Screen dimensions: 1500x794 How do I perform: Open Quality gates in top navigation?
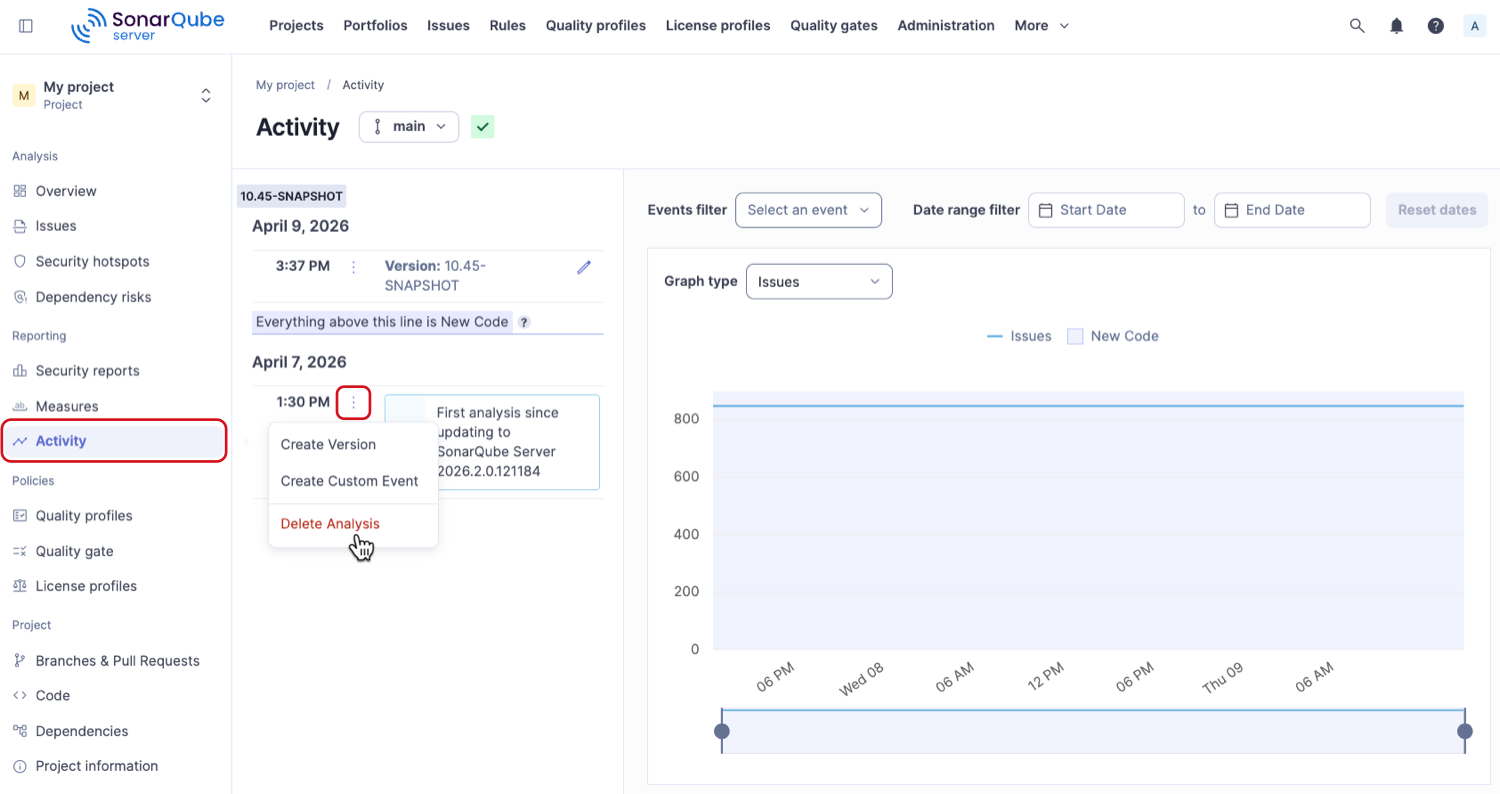tap(834, 26)
